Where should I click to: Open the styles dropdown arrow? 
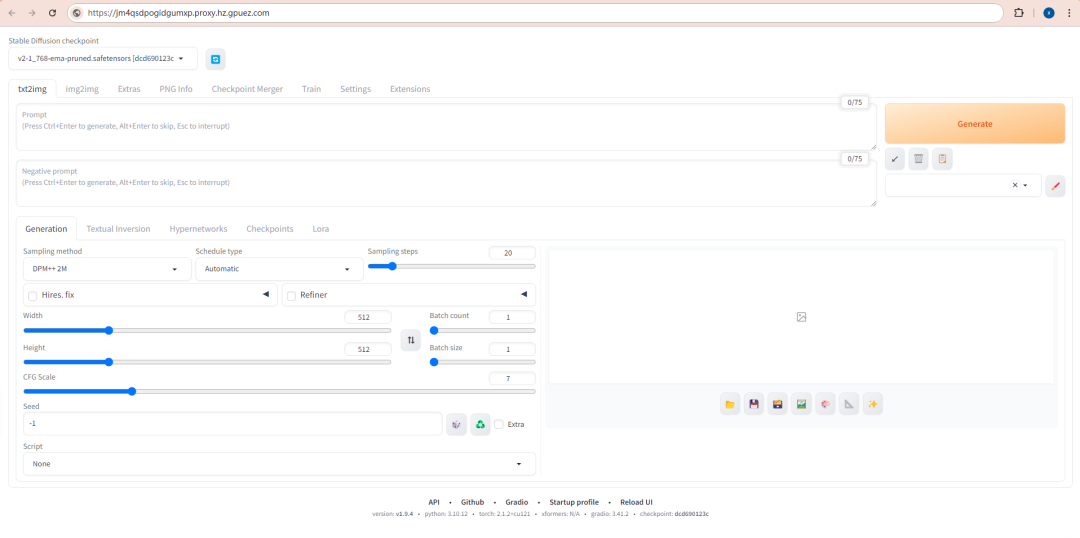[x=1025, y=185]
